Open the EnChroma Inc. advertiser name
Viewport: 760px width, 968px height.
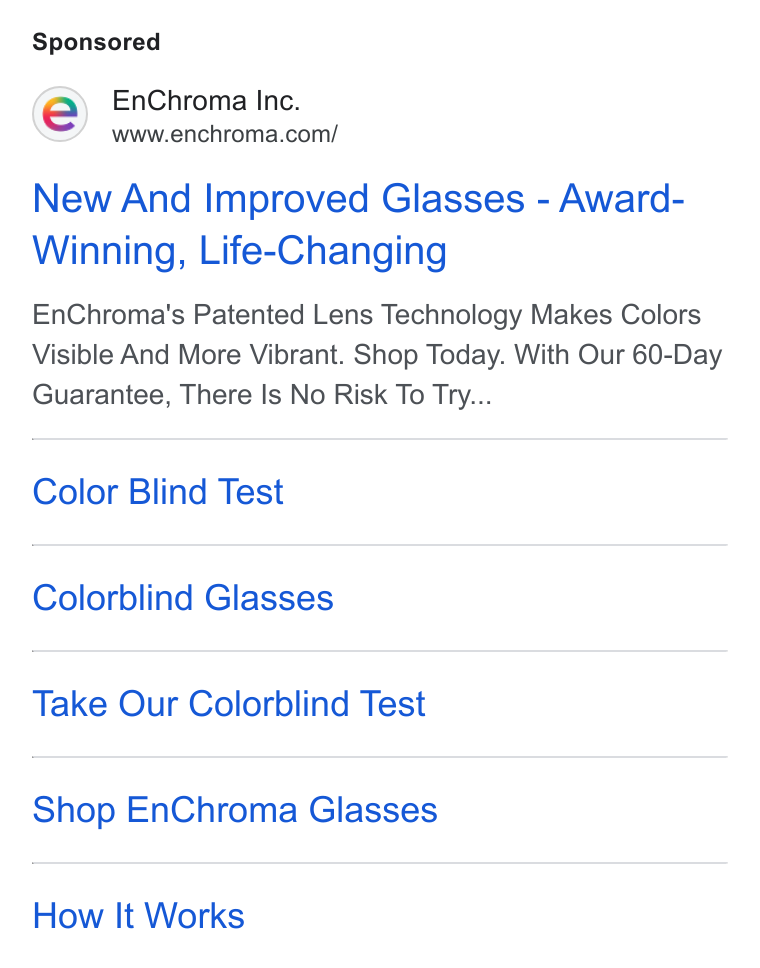coord(206,101)
